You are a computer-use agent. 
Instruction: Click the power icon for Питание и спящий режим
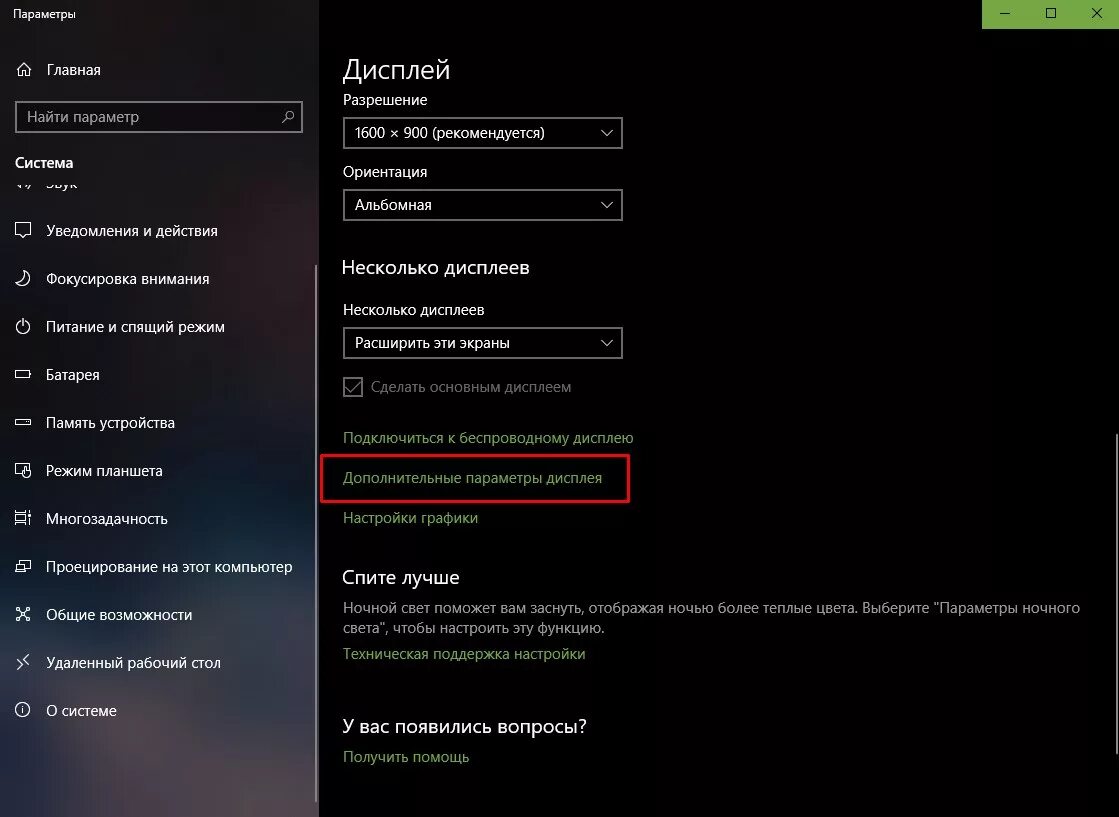[24, 326]
